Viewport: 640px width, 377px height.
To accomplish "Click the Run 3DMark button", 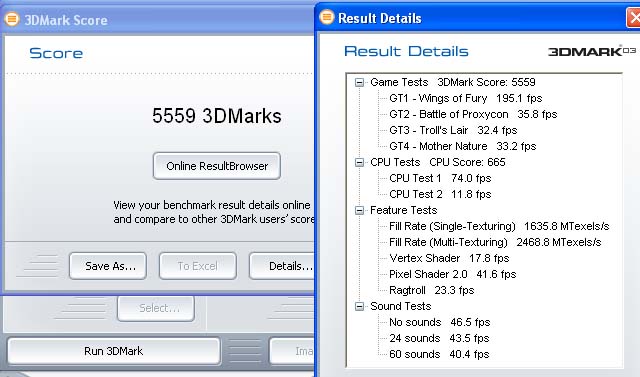I will click(x=113, y=351).
